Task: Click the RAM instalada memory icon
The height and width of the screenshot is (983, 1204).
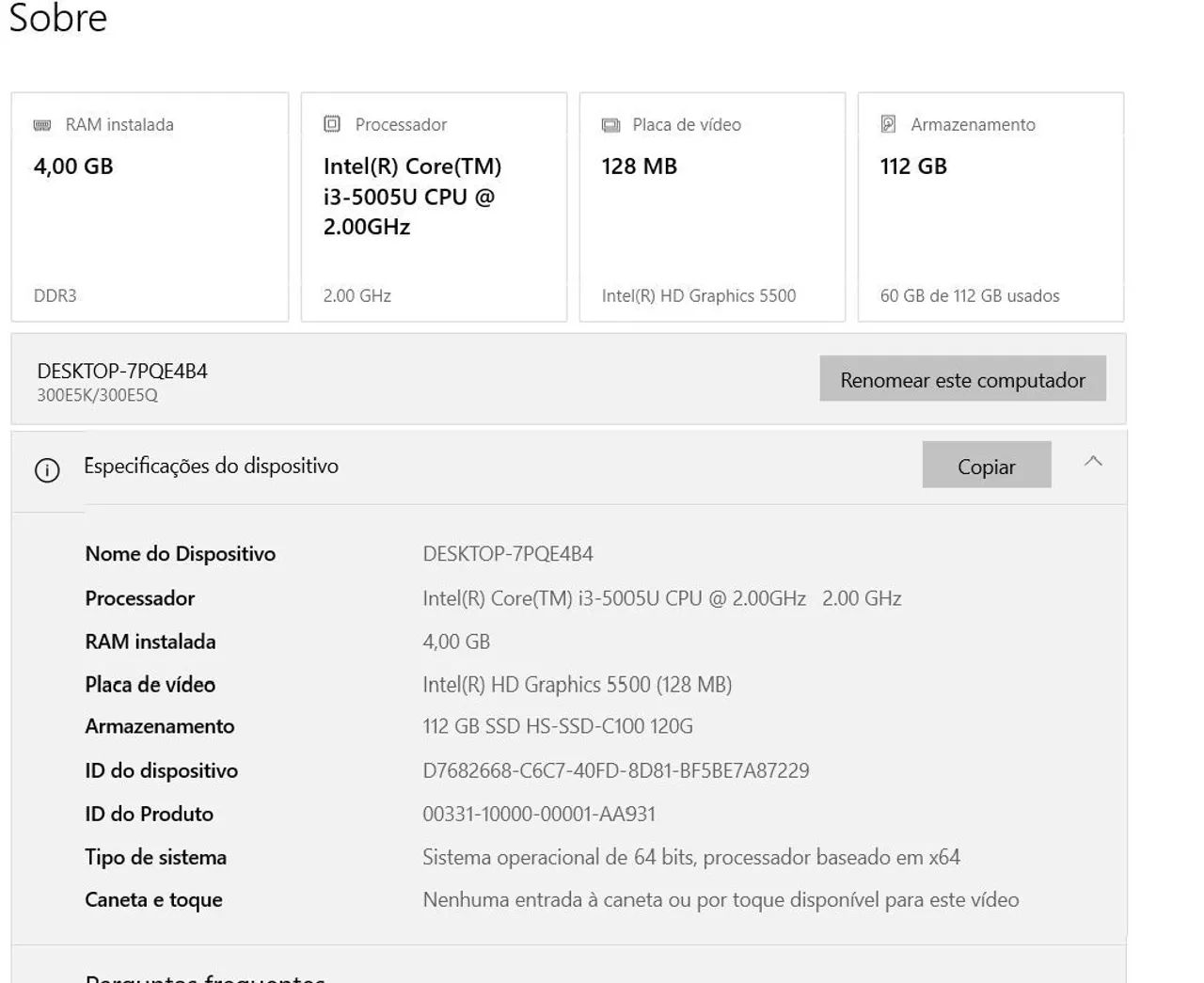Action: coord(41,123)
